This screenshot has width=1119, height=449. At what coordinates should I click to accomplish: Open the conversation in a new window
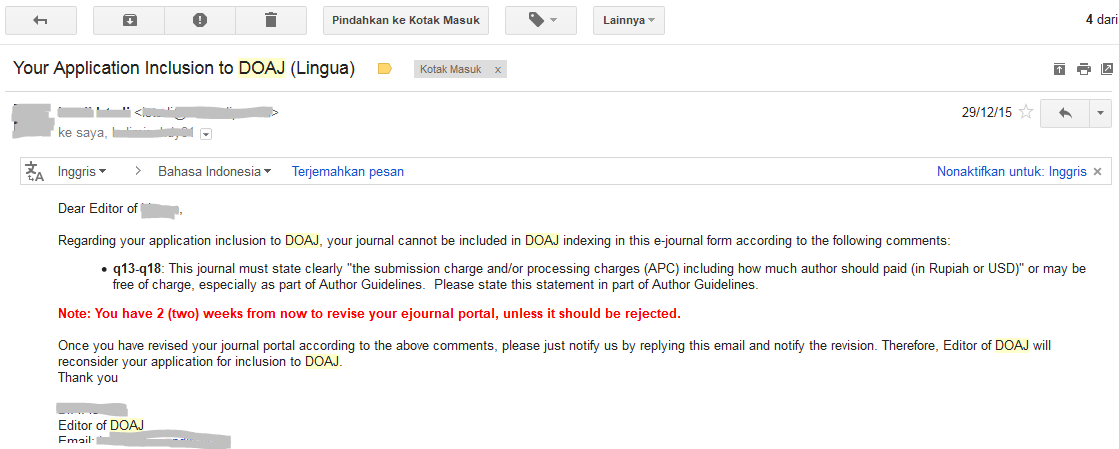[1106, 69]
